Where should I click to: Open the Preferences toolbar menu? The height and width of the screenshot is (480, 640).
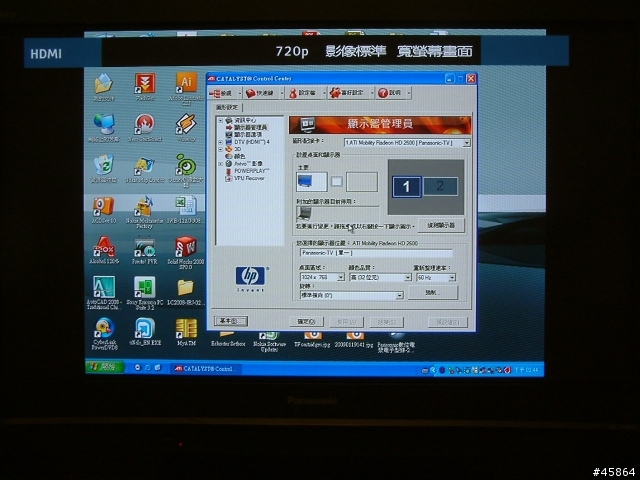(351, 93)
